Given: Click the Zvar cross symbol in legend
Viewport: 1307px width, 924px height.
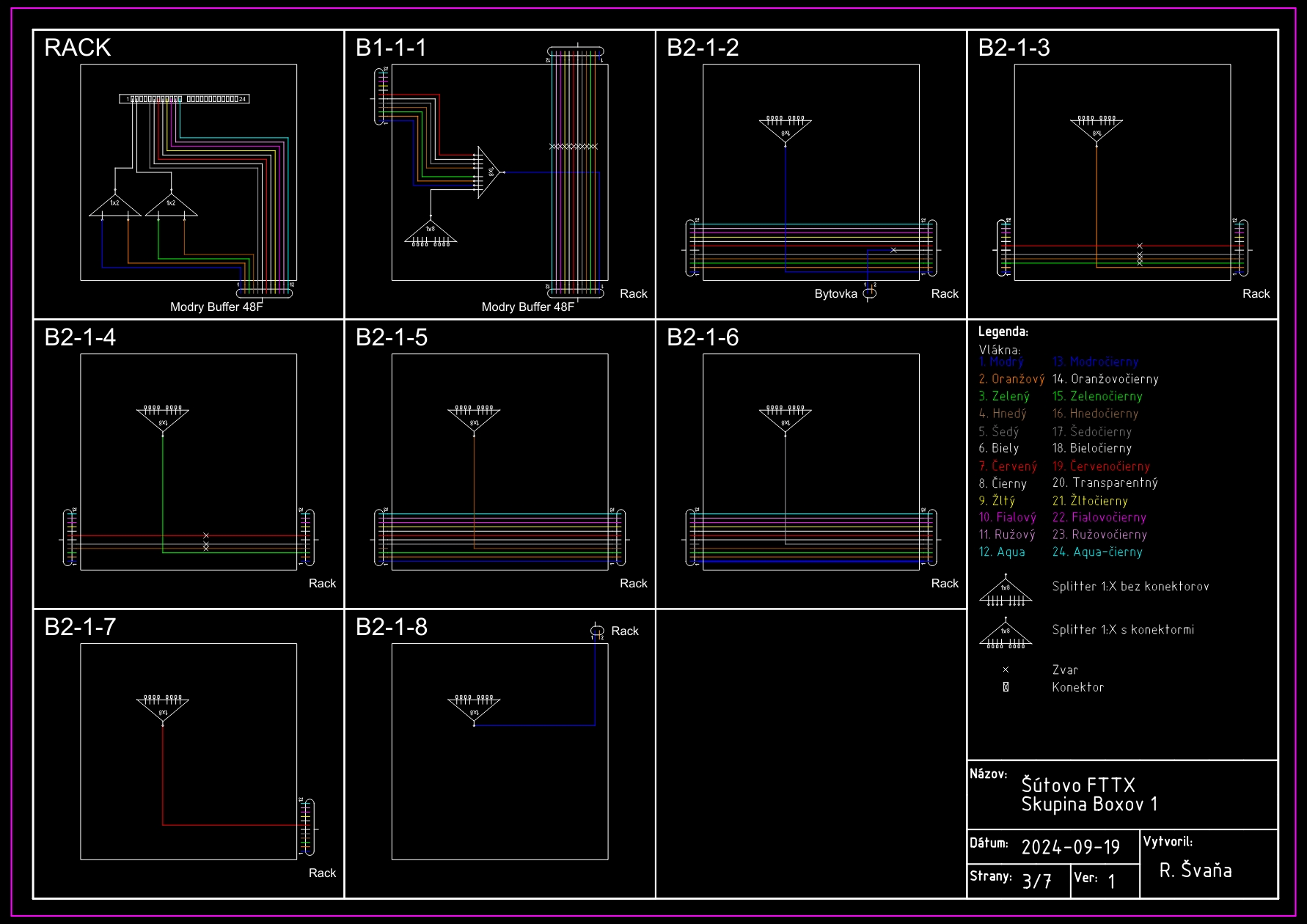Looking at the screenshot, I should 1006,670.
